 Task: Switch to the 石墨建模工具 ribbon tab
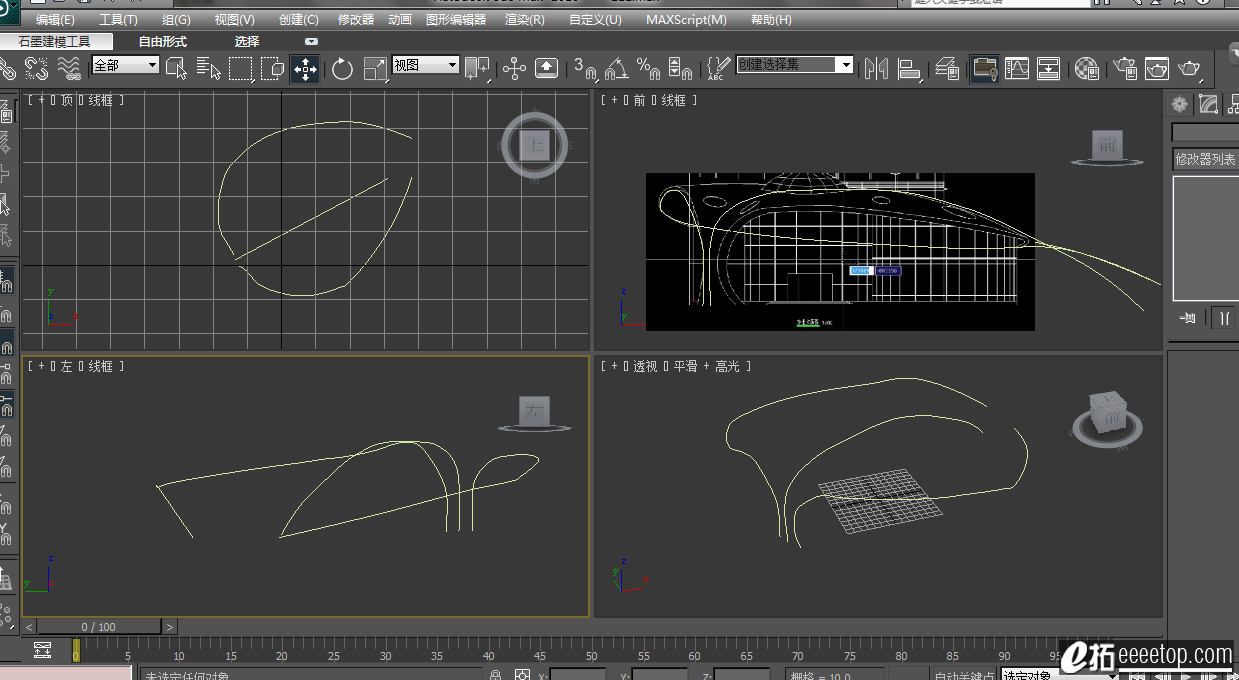(55, 42)
